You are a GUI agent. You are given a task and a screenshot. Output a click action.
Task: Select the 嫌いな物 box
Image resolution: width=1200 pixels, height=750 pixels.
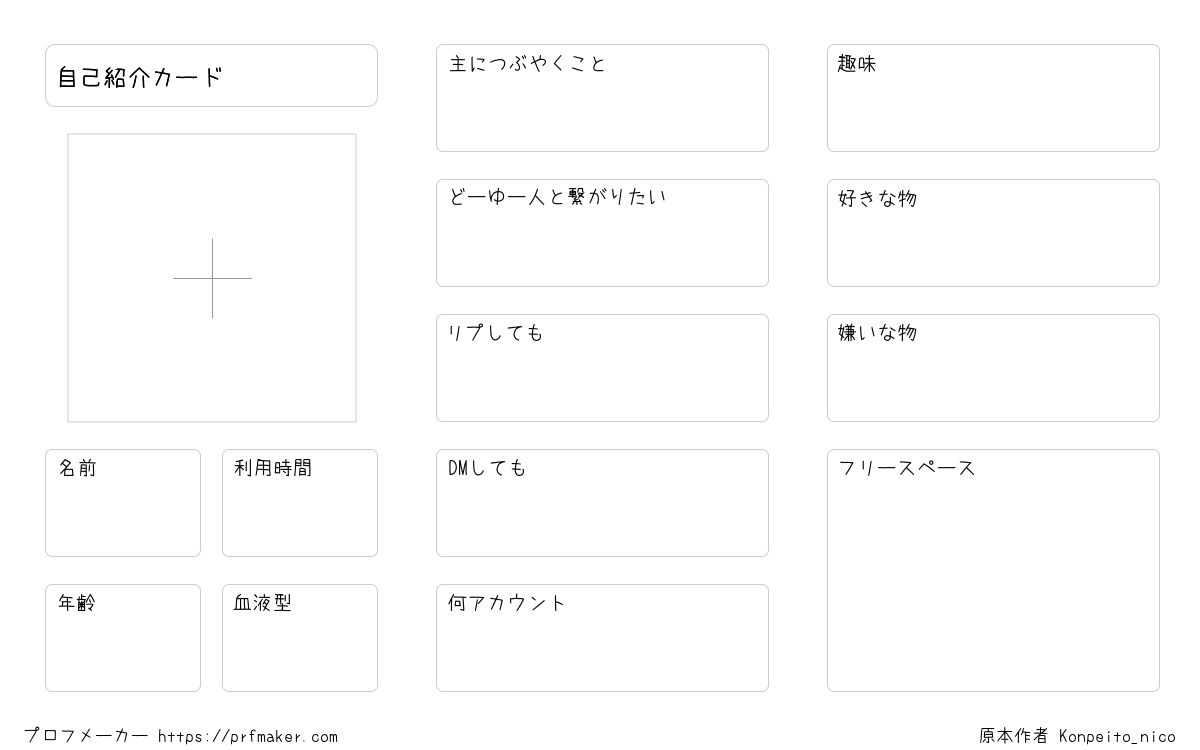pyautogui.click(x=993, y=368)
